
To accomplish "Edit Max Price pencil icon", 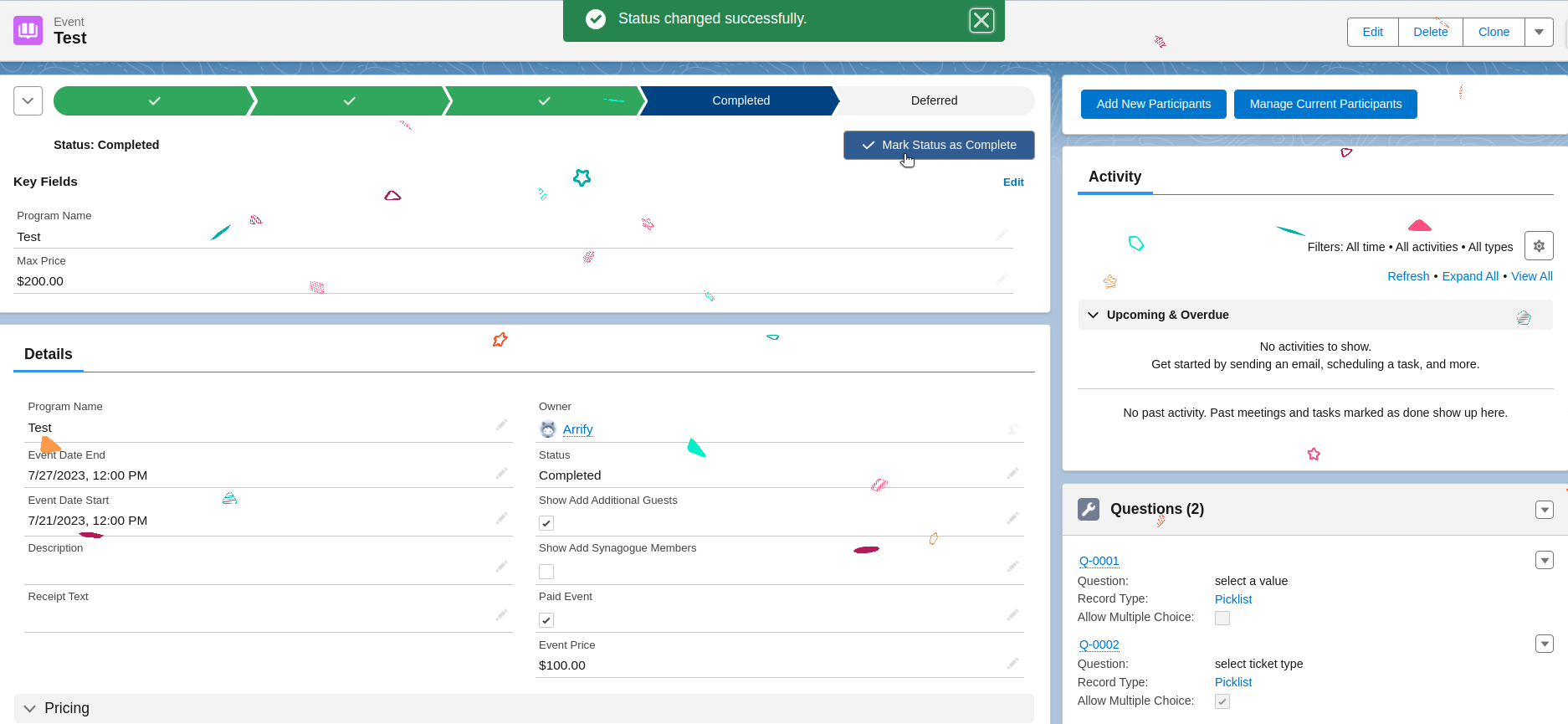I will pyautogui.click(x=1002, y=279).
